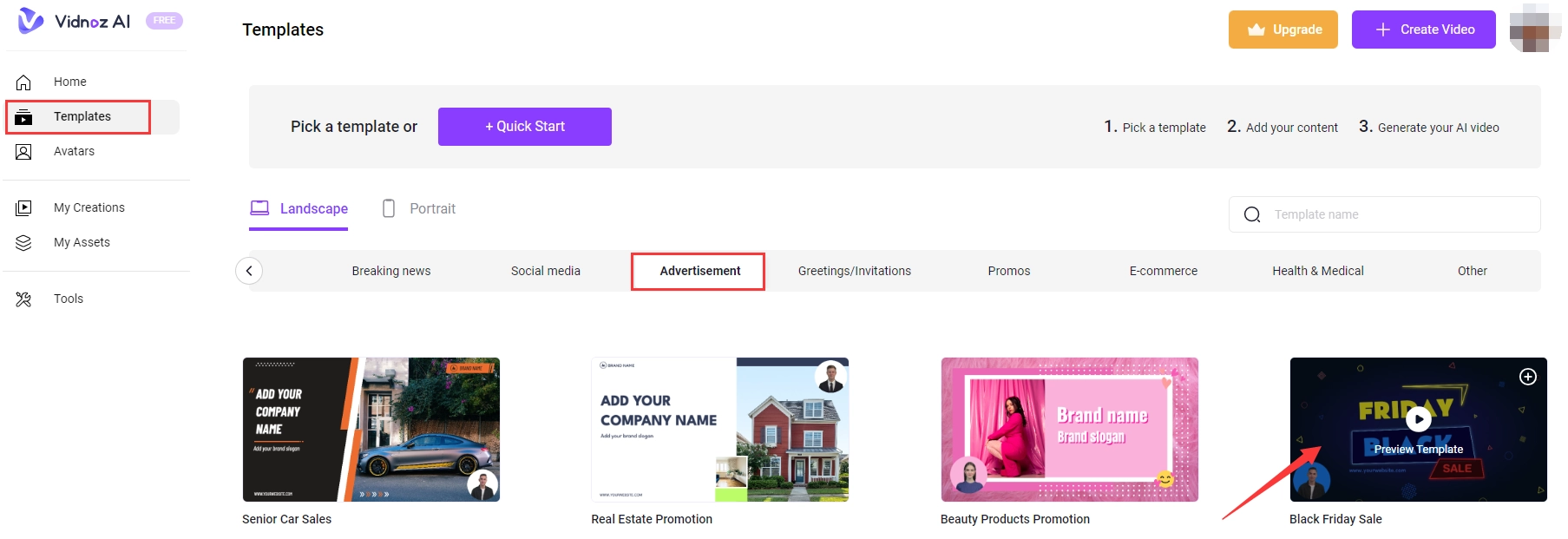Open the My Assets section
This screenshot has height=539, width=1568.
point(82,242)
